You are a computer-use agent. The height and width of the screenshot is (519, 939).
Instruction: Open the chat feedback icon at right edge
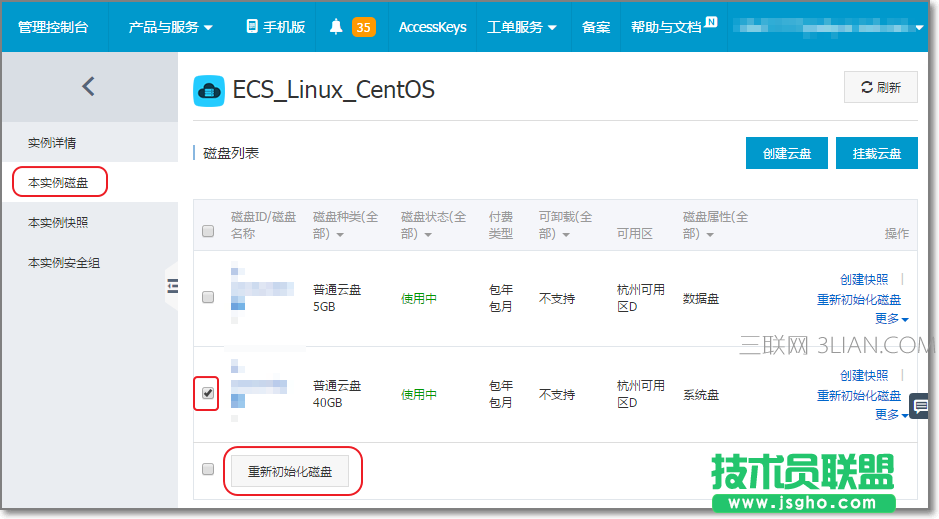pos(921,406)
